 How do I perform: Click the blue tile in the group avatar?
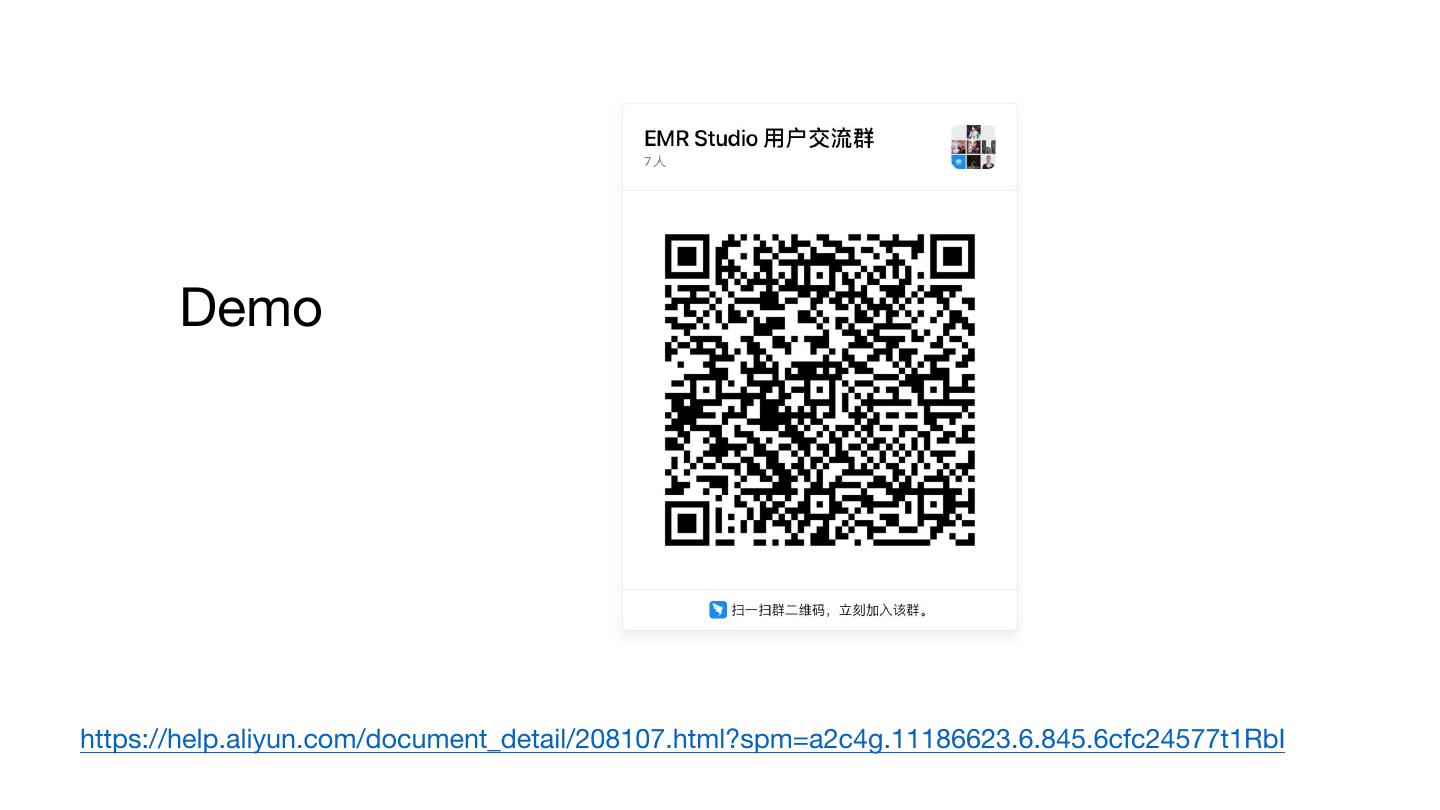[x=958, y=162]
